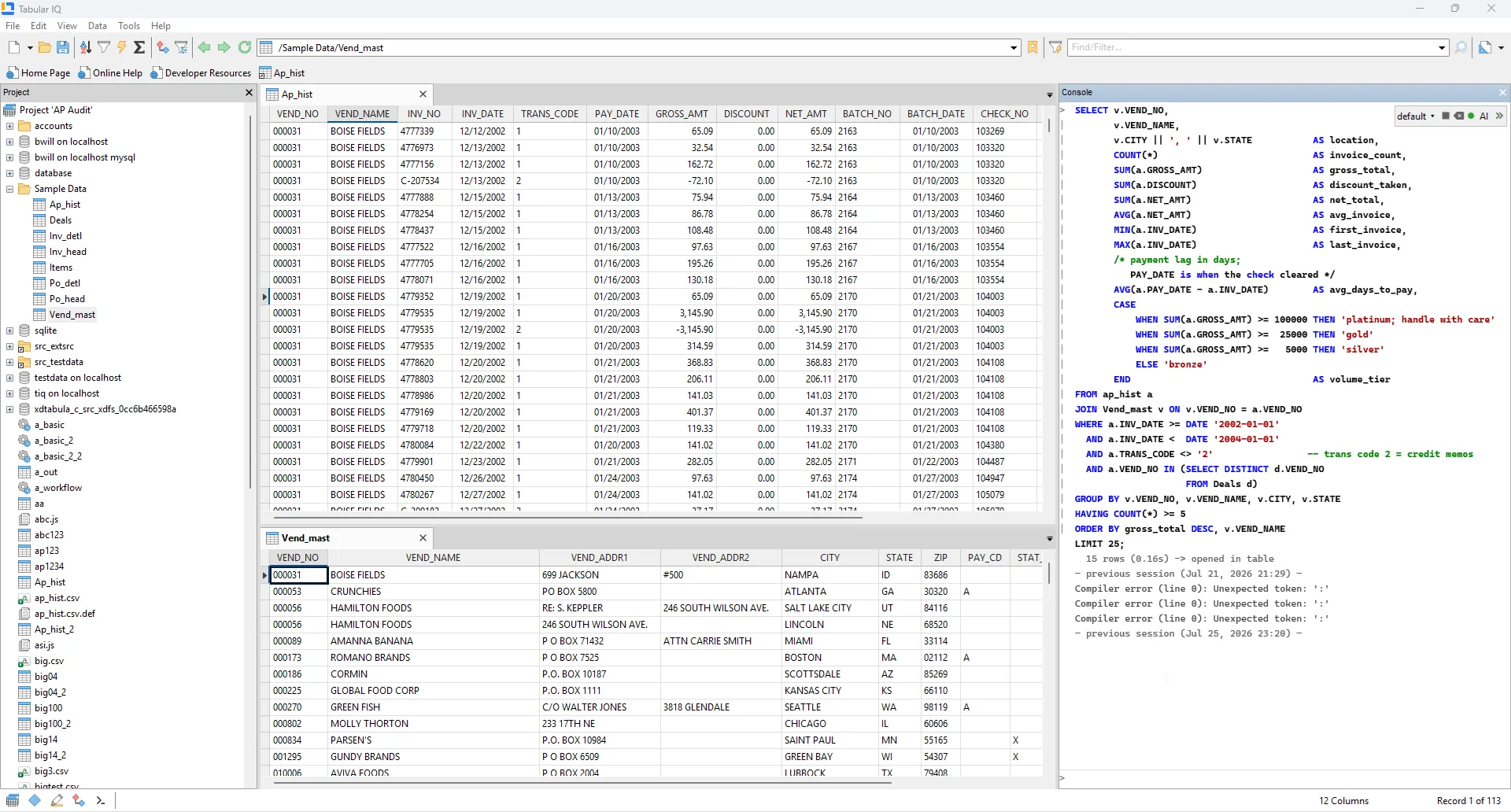The height and width of the screenshot is (812, 1511).
Task: Click the console prompt icon in status bar
Action: pos(100,800)
